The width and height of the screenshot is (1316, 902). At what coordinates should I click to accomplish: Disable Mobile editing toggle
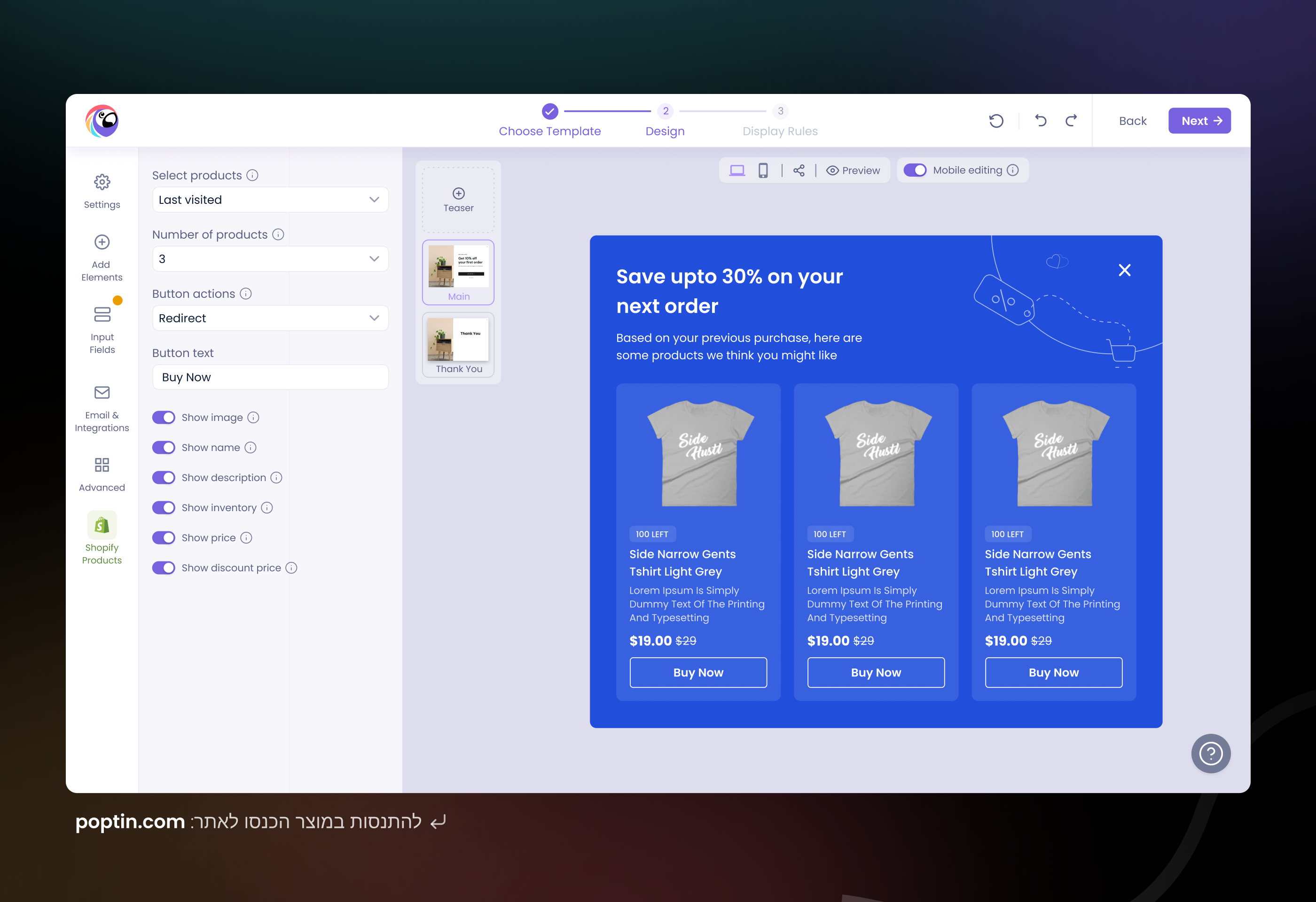click(x=915, y=170)
